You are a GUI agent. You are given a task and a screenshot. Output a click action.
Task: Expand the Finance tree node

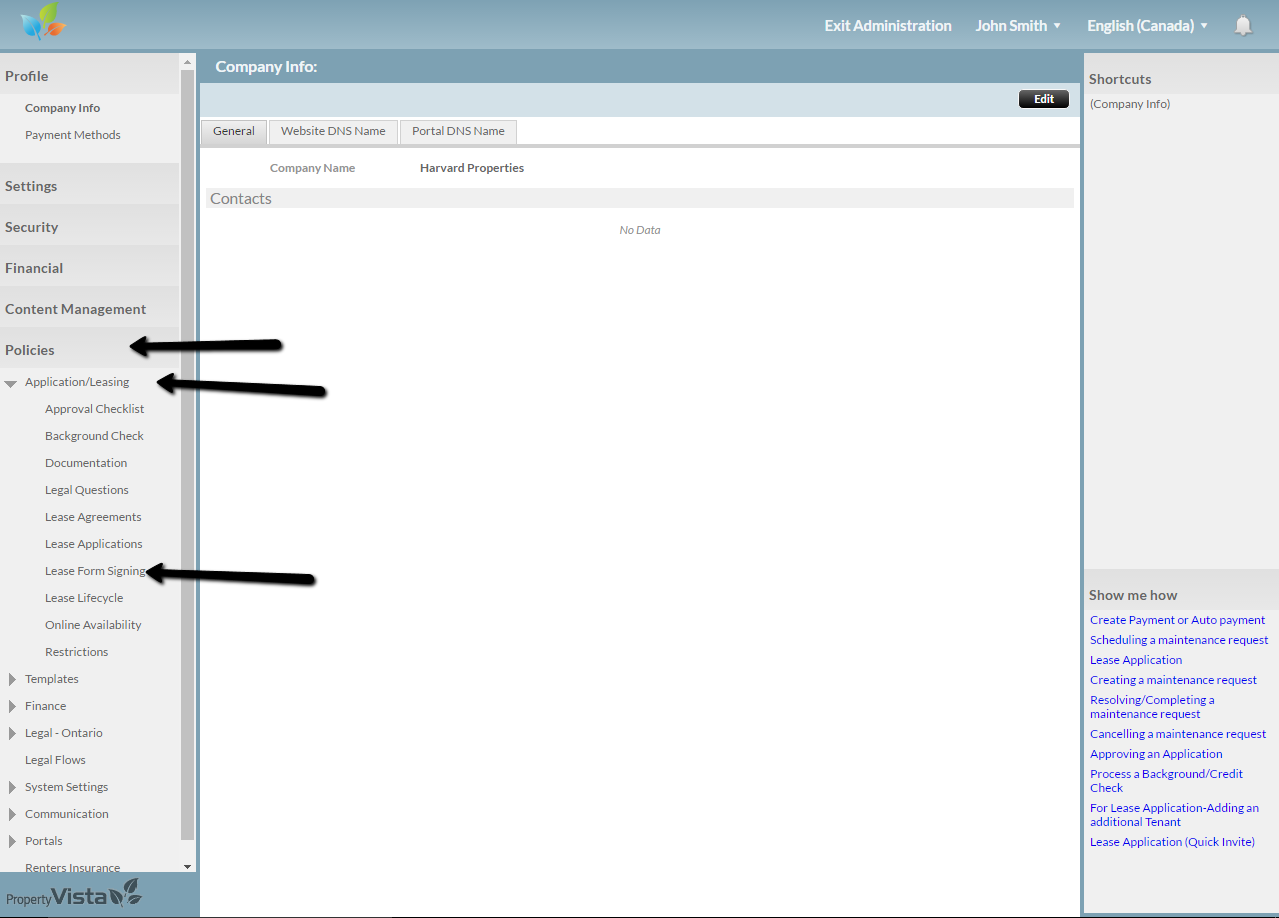pos(12,706)
